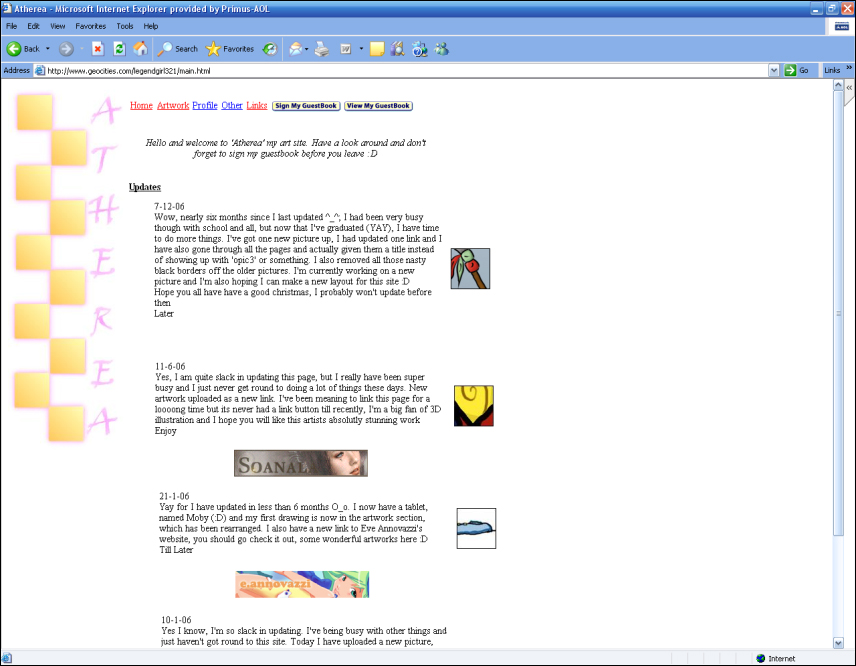Viewport: 856px width, 666px height.
Task: Open the Favorites menu in menu bar
Action: (x=91, y=26)
